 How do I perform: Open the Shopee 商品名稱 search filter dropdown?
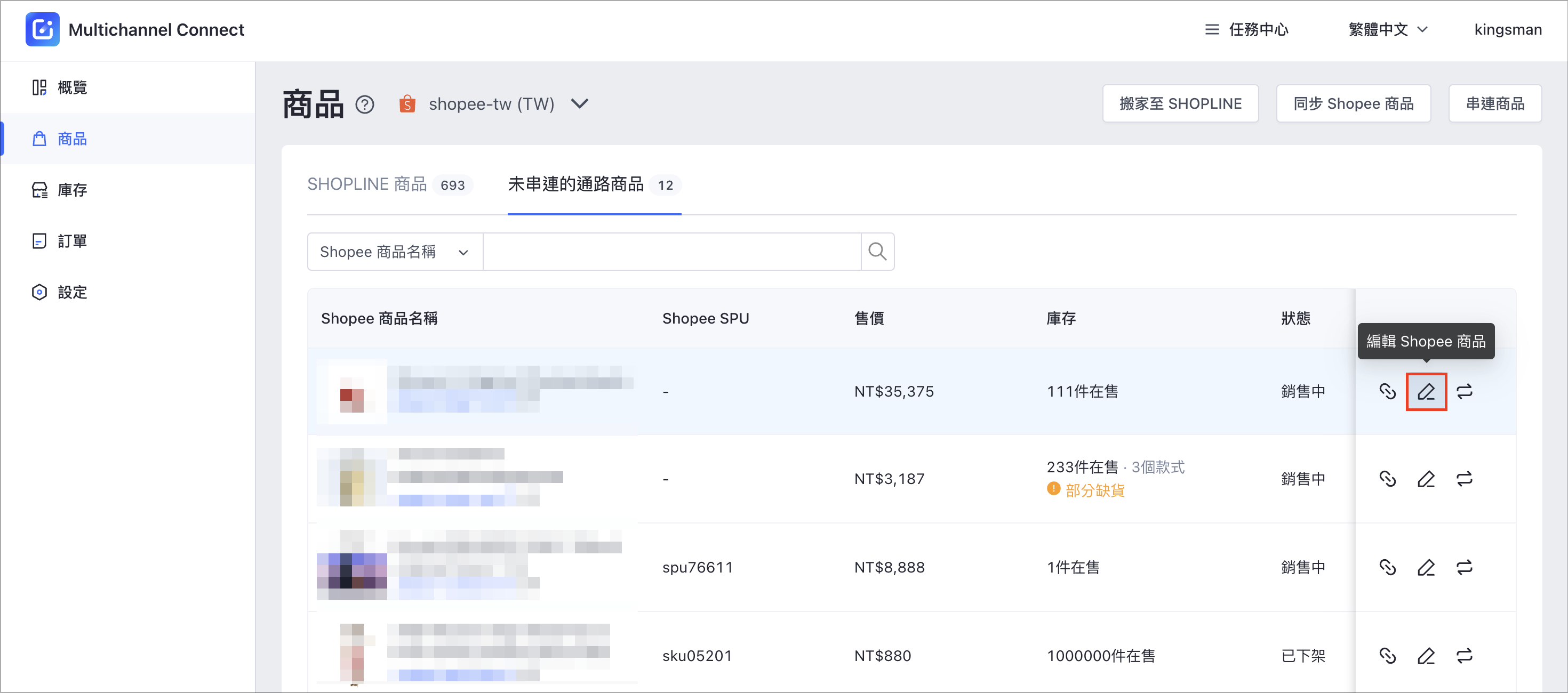click(x=395, y=251)
